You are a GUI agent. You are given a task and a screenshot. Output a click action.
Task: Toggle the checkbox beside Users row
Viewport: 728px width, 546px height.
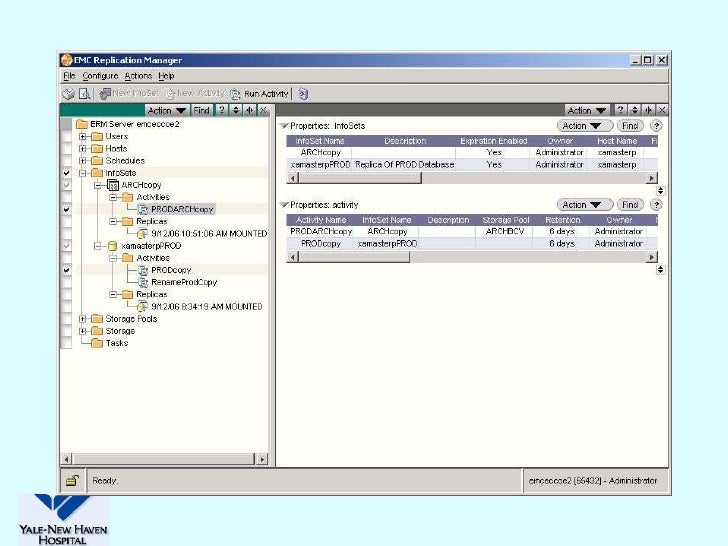(67, 136)
